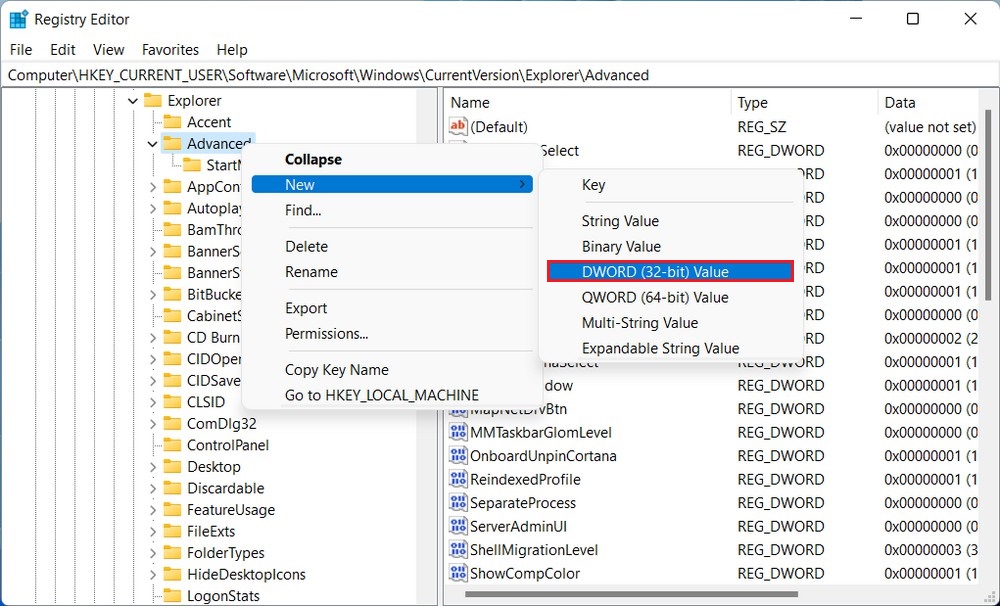
Task: Click the FileExts folder icon
Action: [172, 531]
